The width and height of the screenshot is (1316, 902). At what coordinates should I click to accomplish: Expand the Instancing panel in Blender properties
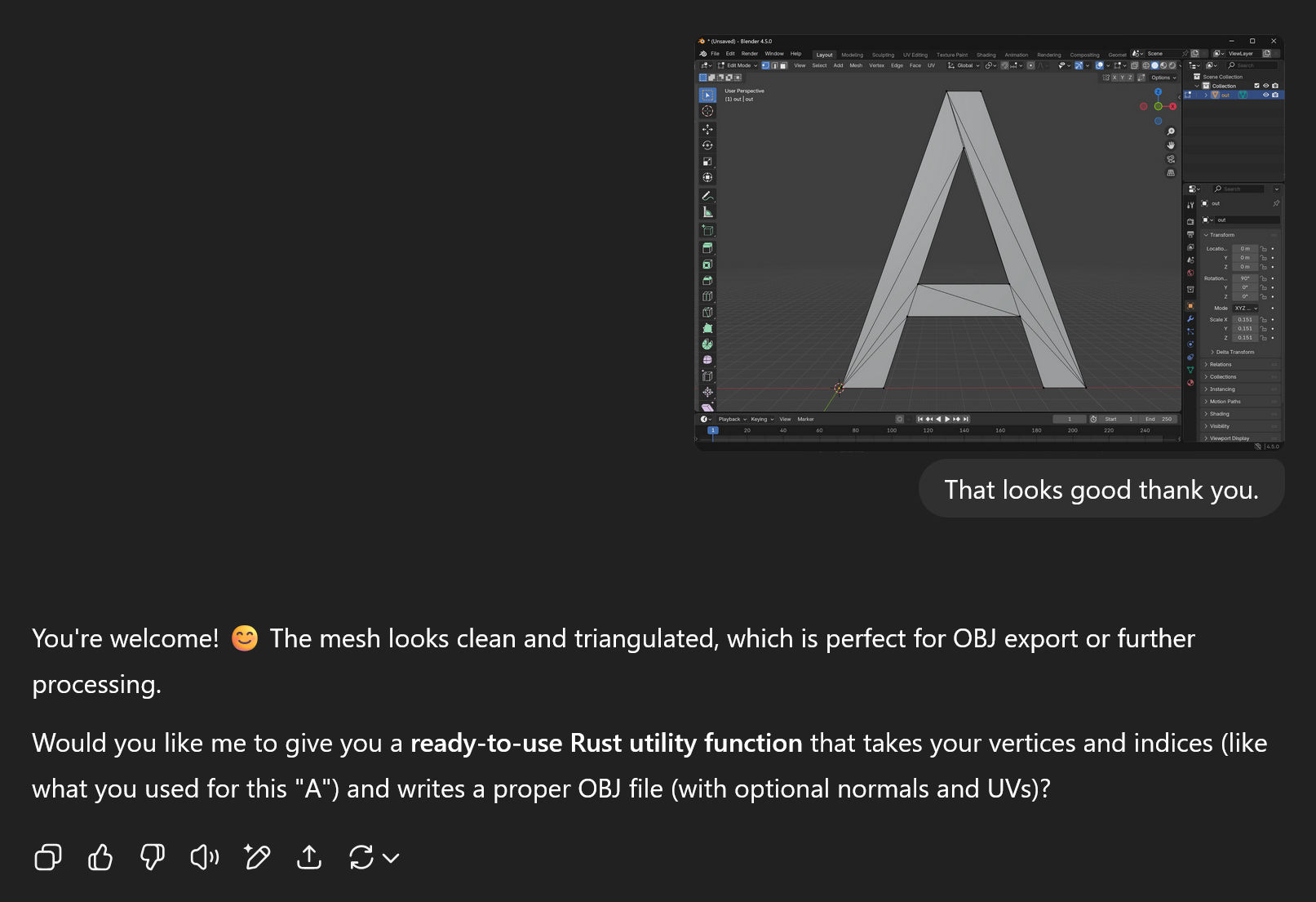tap(1240, 389)
